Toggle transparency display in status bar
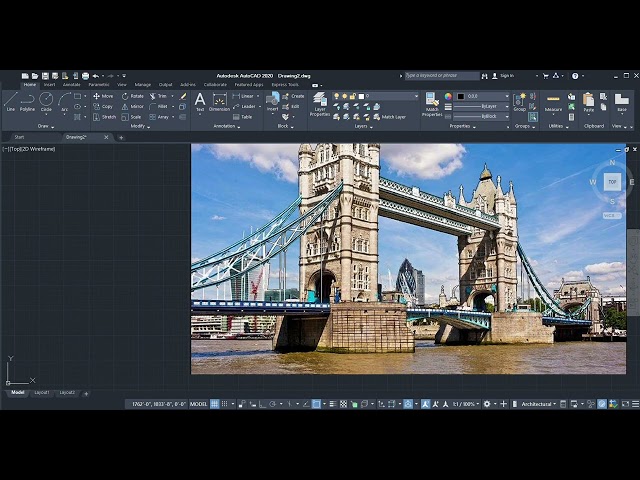Screen dimensions: 640x480 pos(343,404)
